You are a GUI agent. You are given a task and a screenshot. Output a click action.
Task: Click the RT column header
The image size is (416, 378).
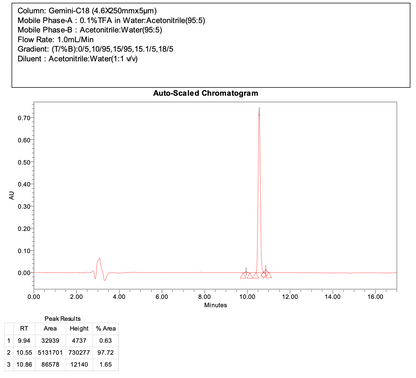pos(24,329)
